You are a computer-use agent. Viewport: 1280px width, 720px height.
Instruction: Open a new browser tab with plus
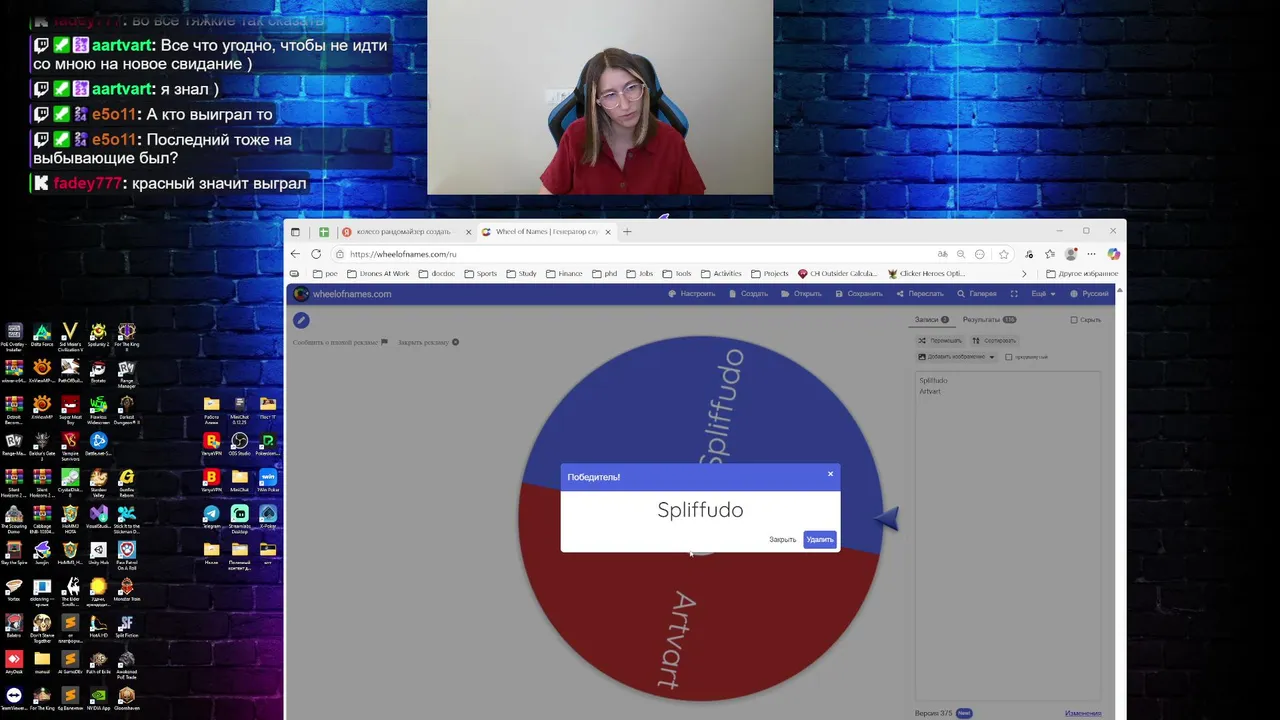coord(627,231)
